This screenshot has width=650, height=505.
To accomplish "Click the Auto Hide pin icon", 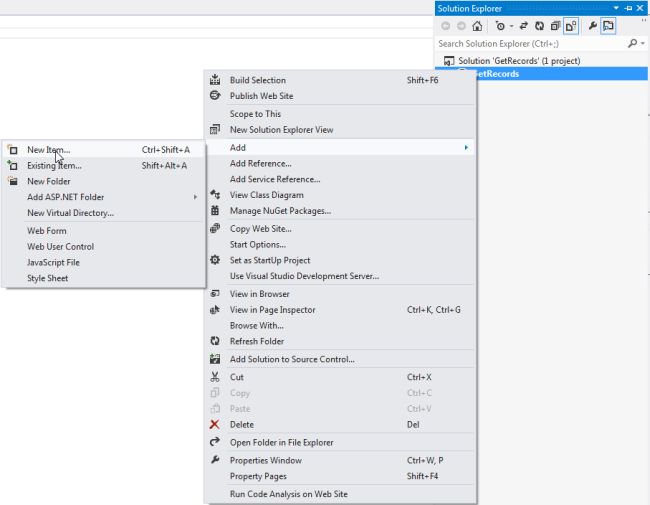I will tap(628, 8).
